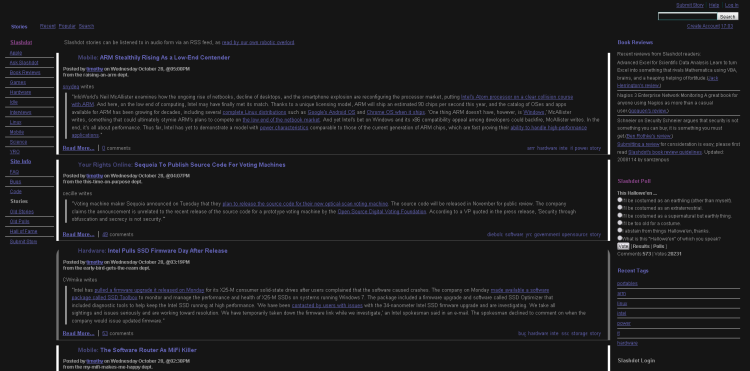Screen dimensions: 750x371
Task: Pick the 'costumed as an earthling' radio button
Action: click(x=620, y=200)
